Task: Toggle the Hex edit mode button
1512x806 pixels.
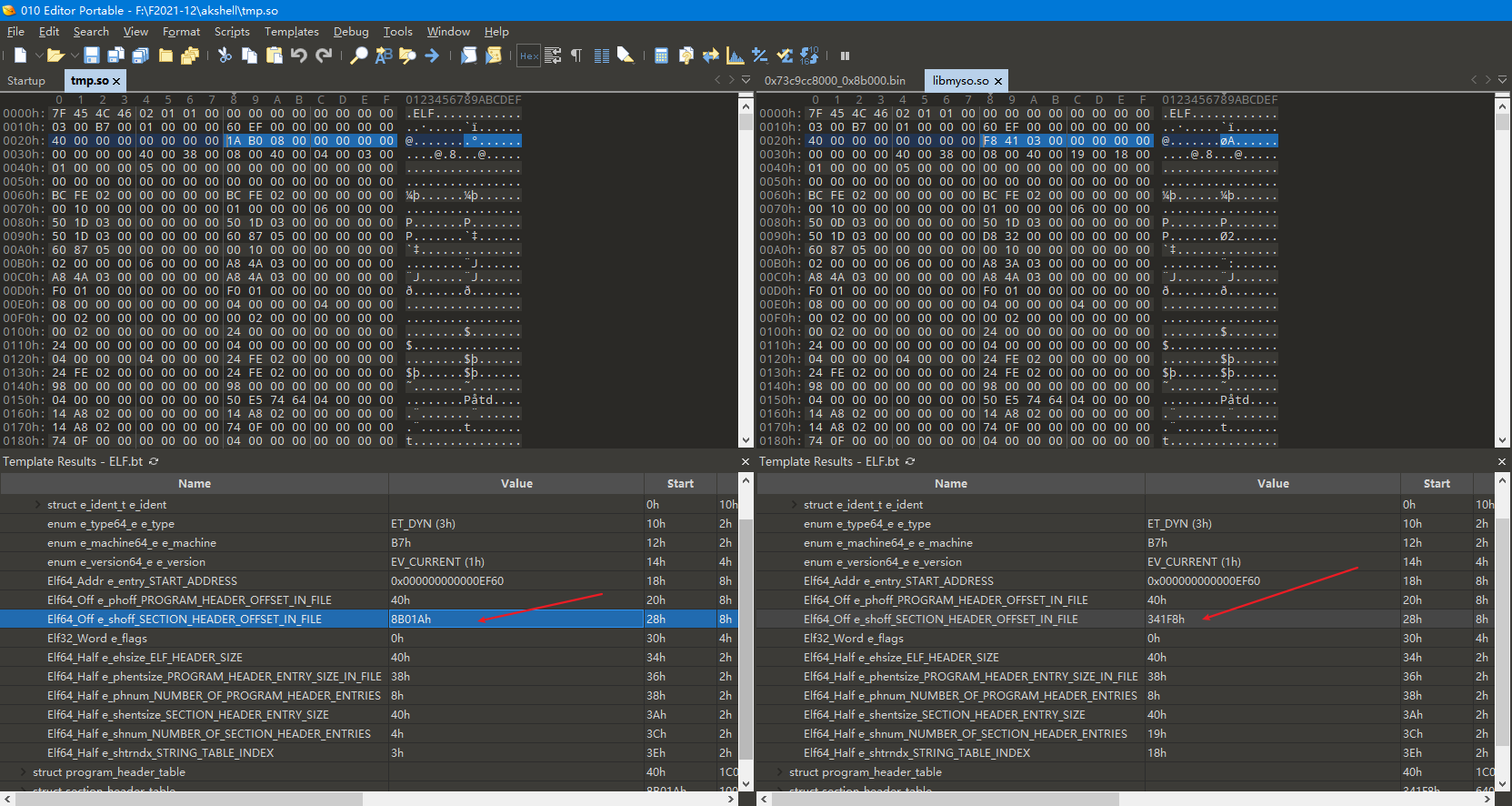Action: [x=528, y=55]
